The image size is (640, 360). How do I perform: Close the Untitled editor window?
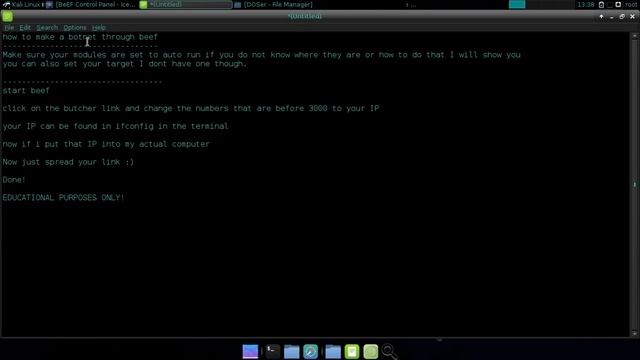click(632, 17)
